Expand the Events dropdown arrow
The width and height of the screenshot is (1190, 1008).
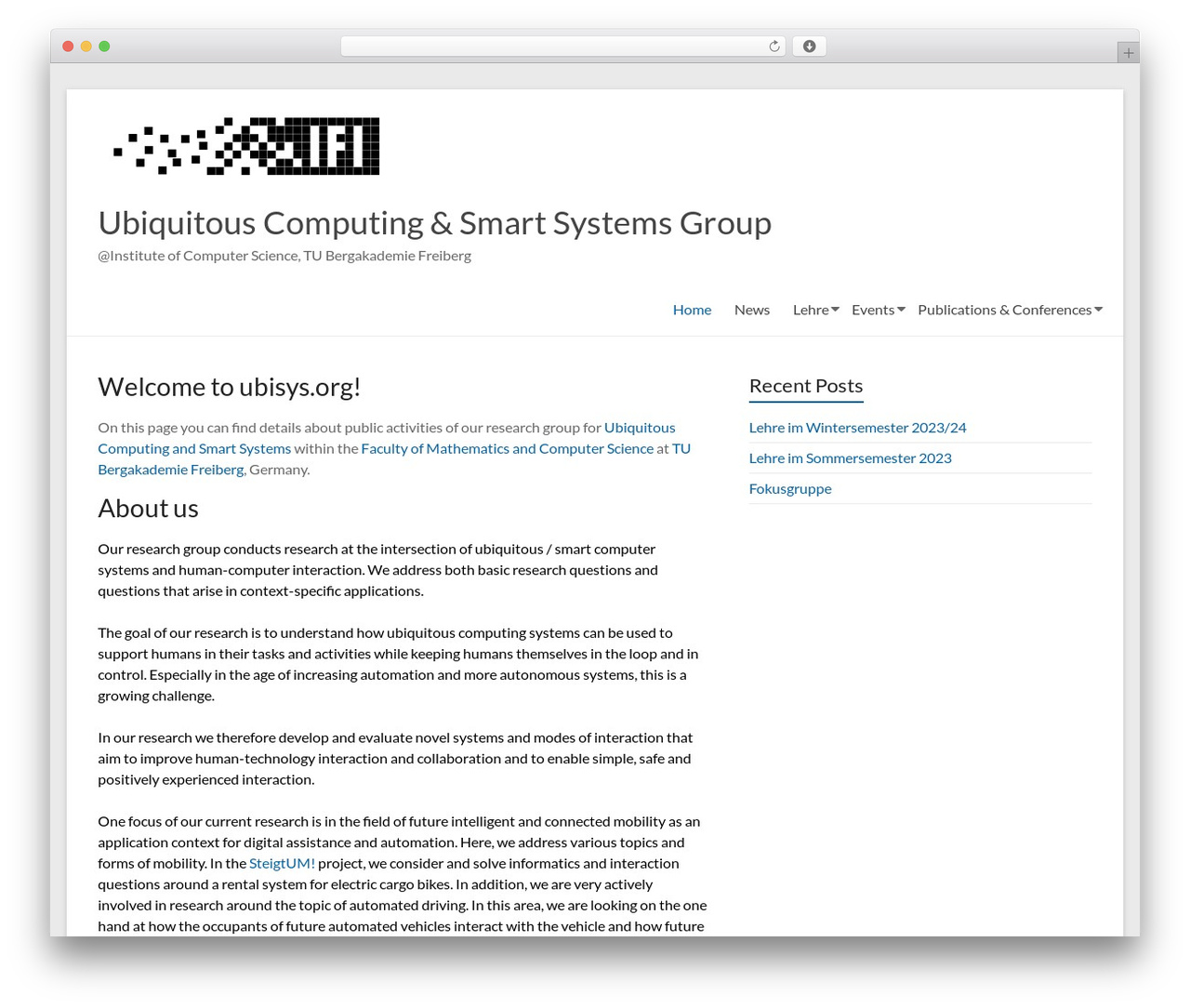click(x=901, y=310)
